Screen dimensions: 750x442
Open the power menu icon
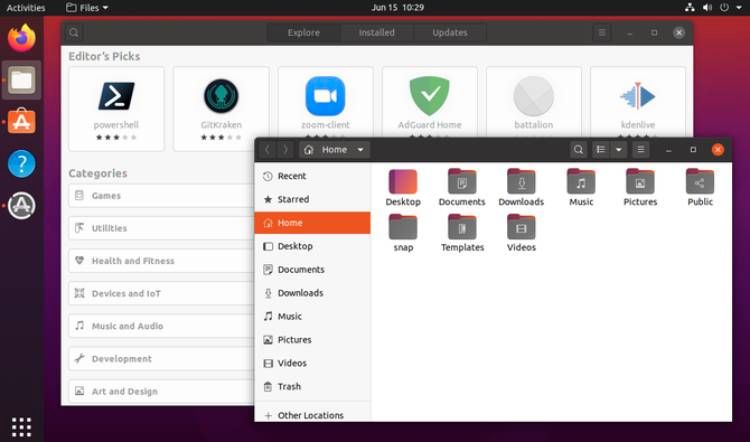[724, 8]
